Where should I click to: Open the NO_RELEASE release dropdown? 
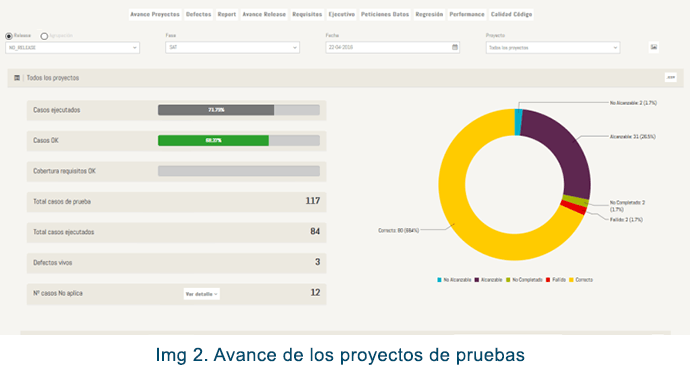[x=73, y=48]
